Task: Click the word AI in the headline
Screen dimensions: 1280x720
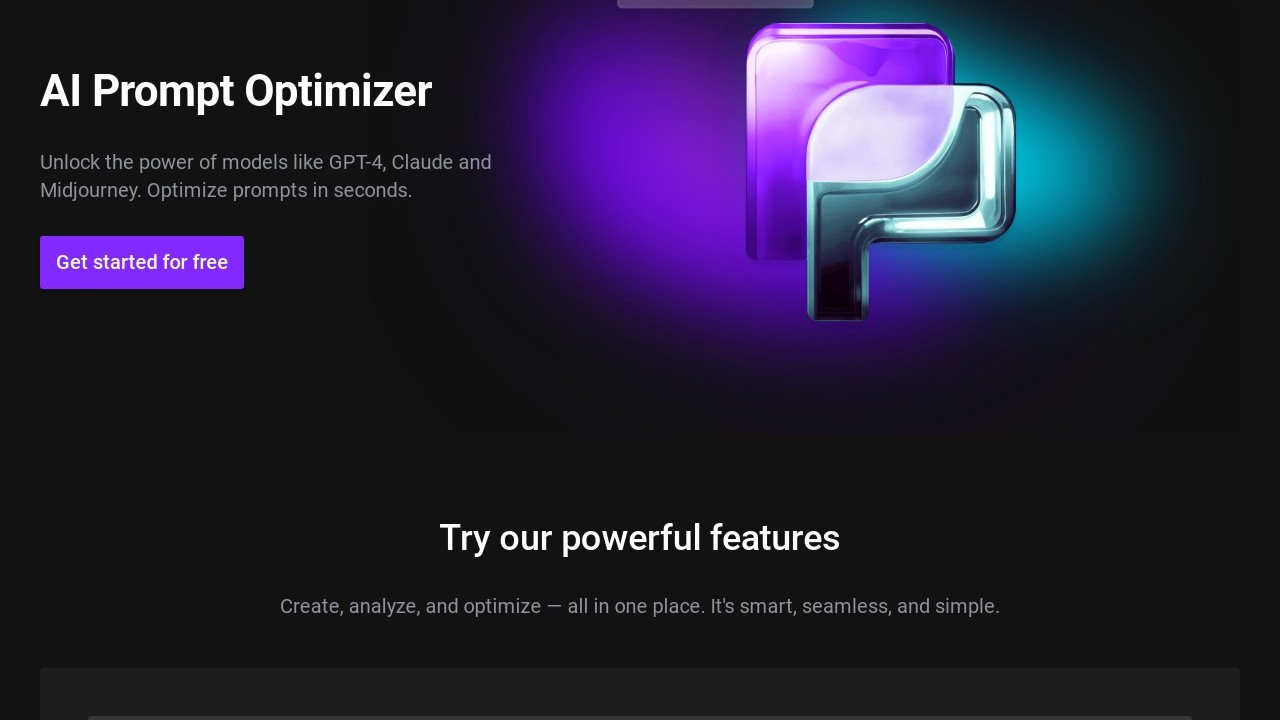Action: pyautogui.click(x=60, y=91)
